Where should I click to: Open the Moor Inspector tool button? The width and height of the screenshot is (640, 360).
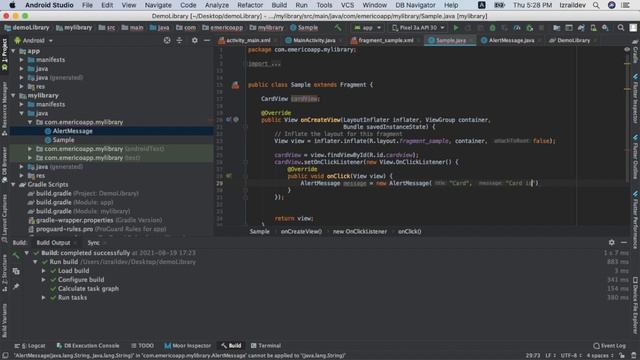tap(187, 346)
